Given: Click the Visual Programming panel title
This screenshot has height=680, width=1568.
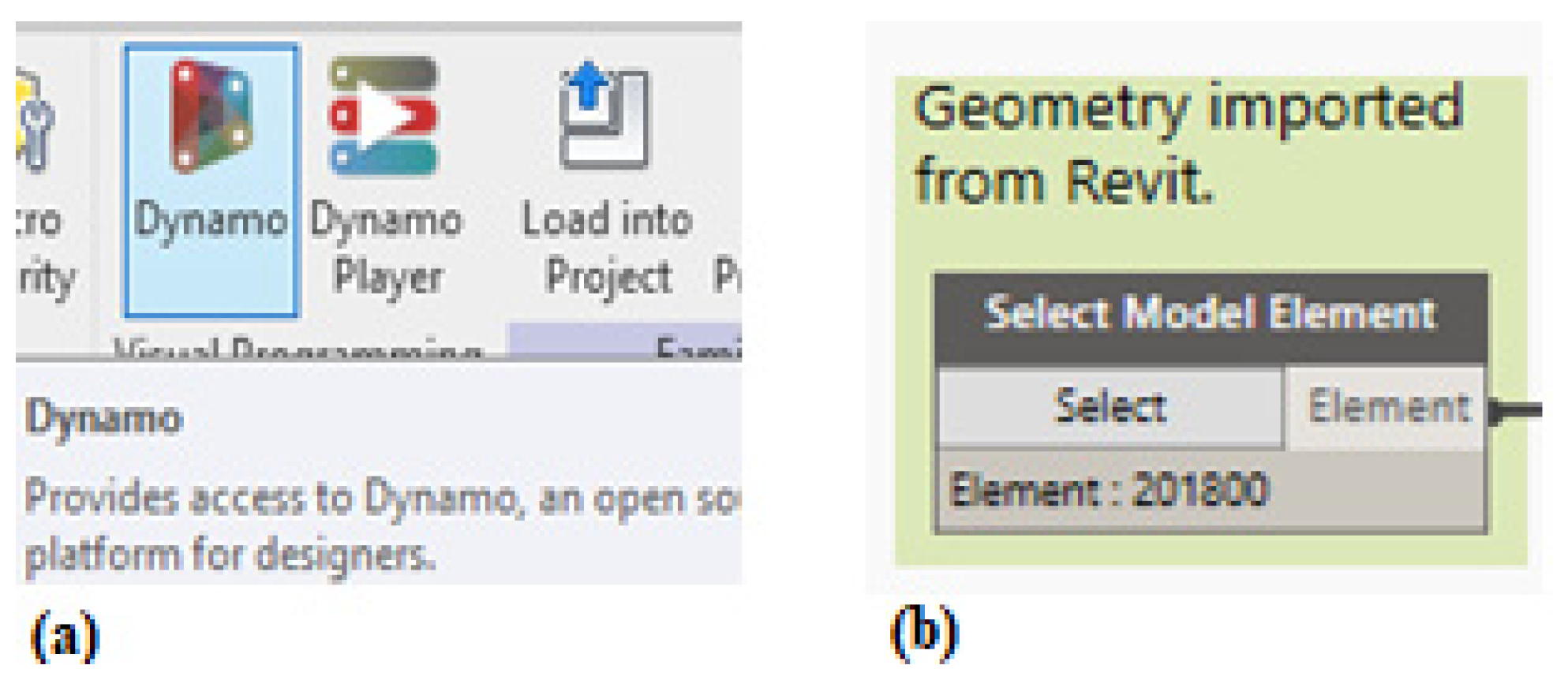Looking at the screenshot, I should click(300, 348).
